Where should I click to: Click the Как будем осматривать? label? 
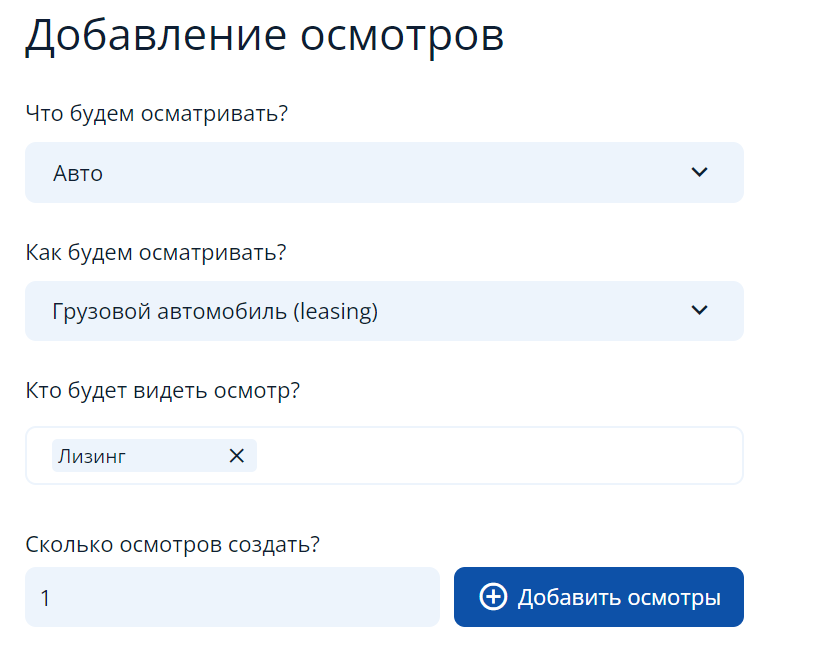pyautogui.click(x=156, y=252)
